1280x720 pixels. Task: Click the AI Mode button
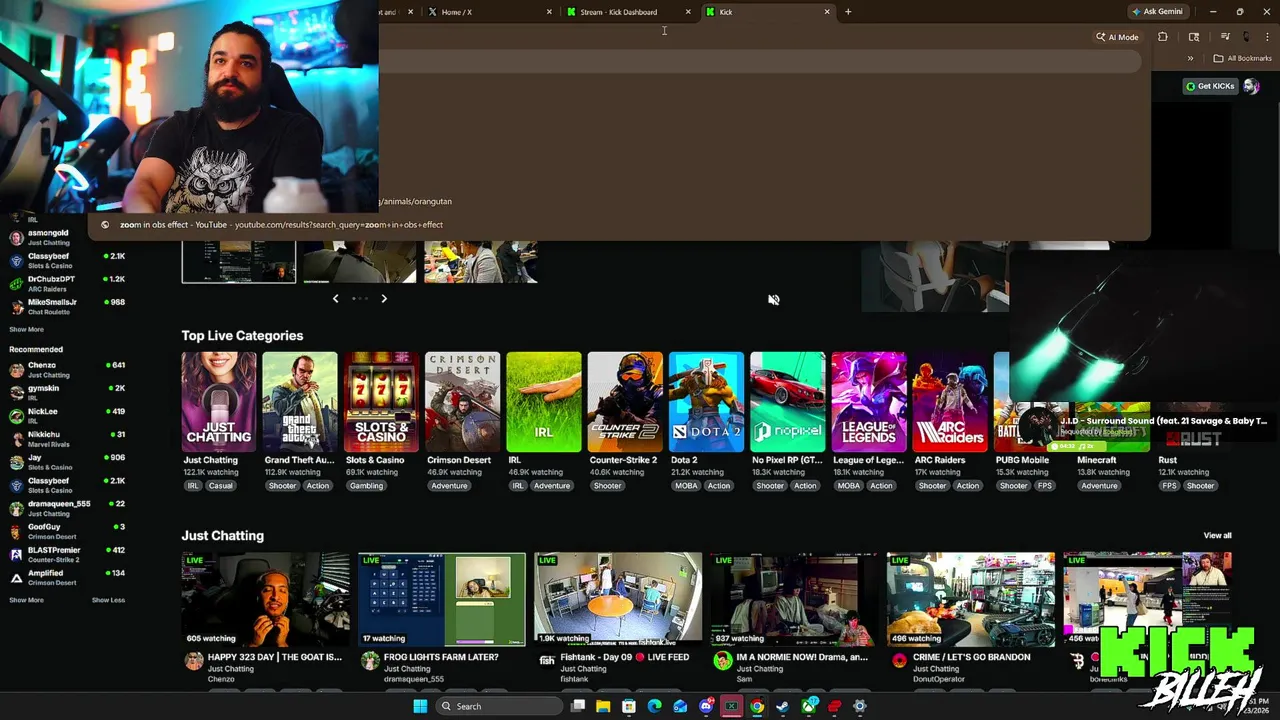click(1117, 37)
